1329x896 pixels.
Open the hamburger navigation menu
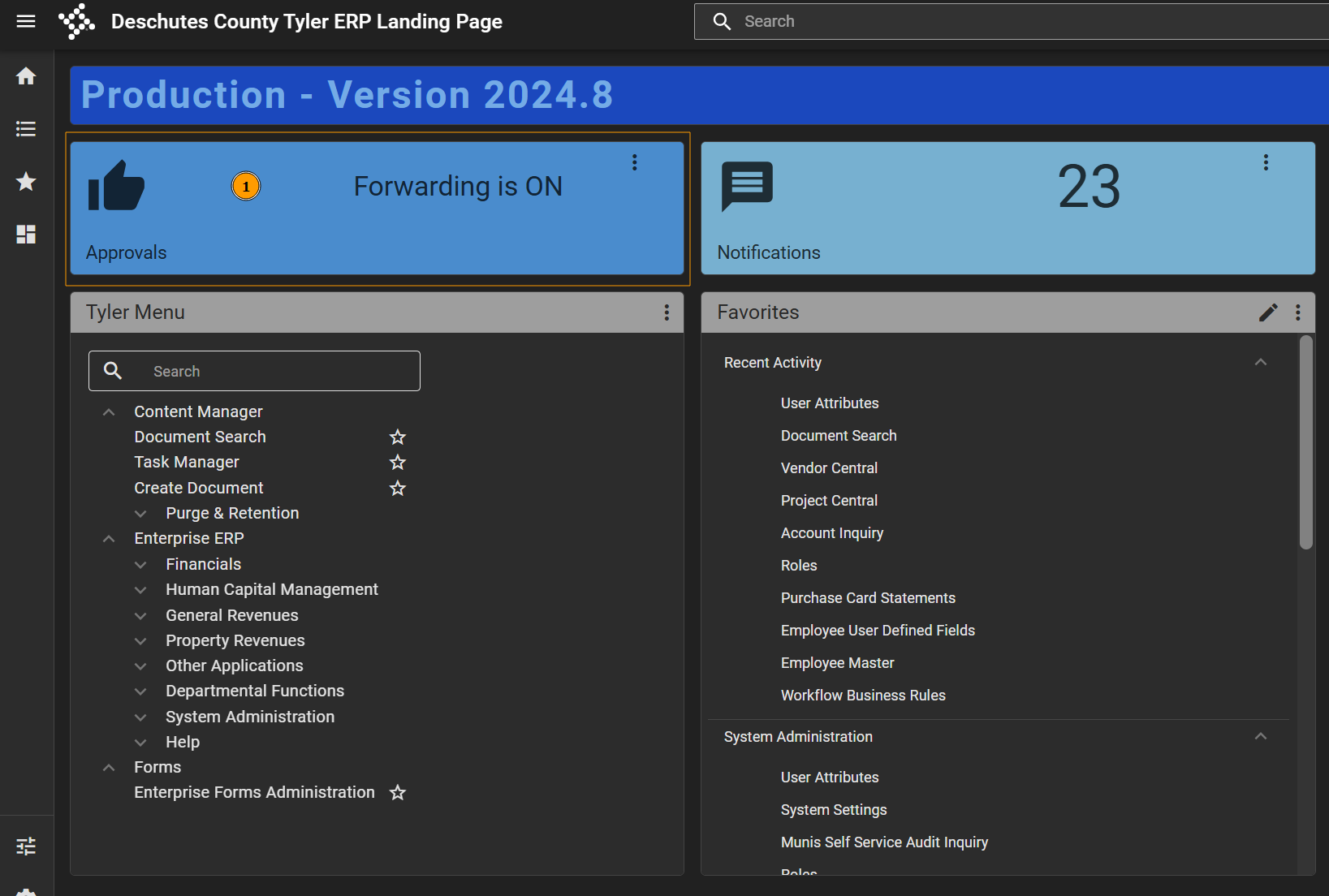26,21
